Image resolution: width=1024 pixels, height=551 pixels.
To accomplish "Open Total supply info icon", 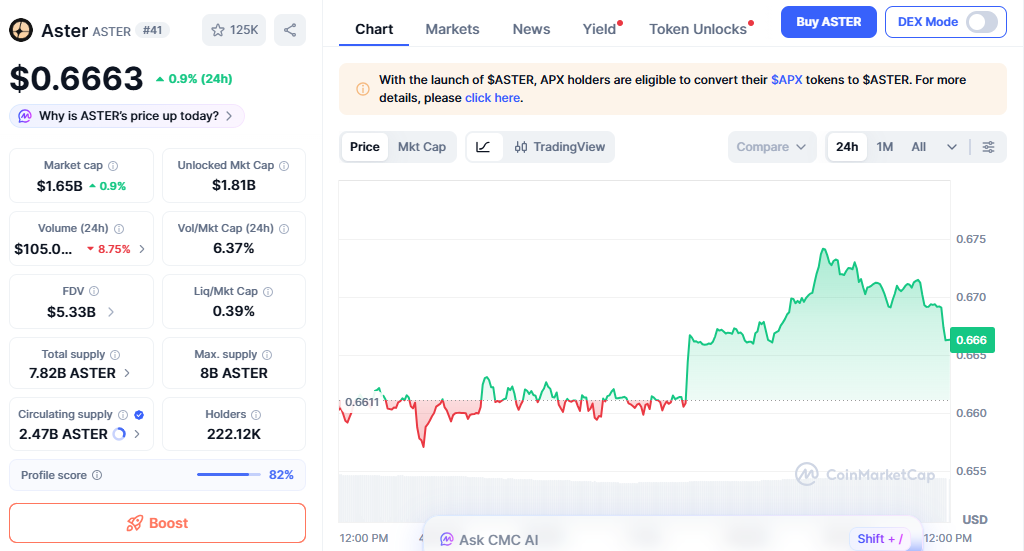I will [115, 354].
